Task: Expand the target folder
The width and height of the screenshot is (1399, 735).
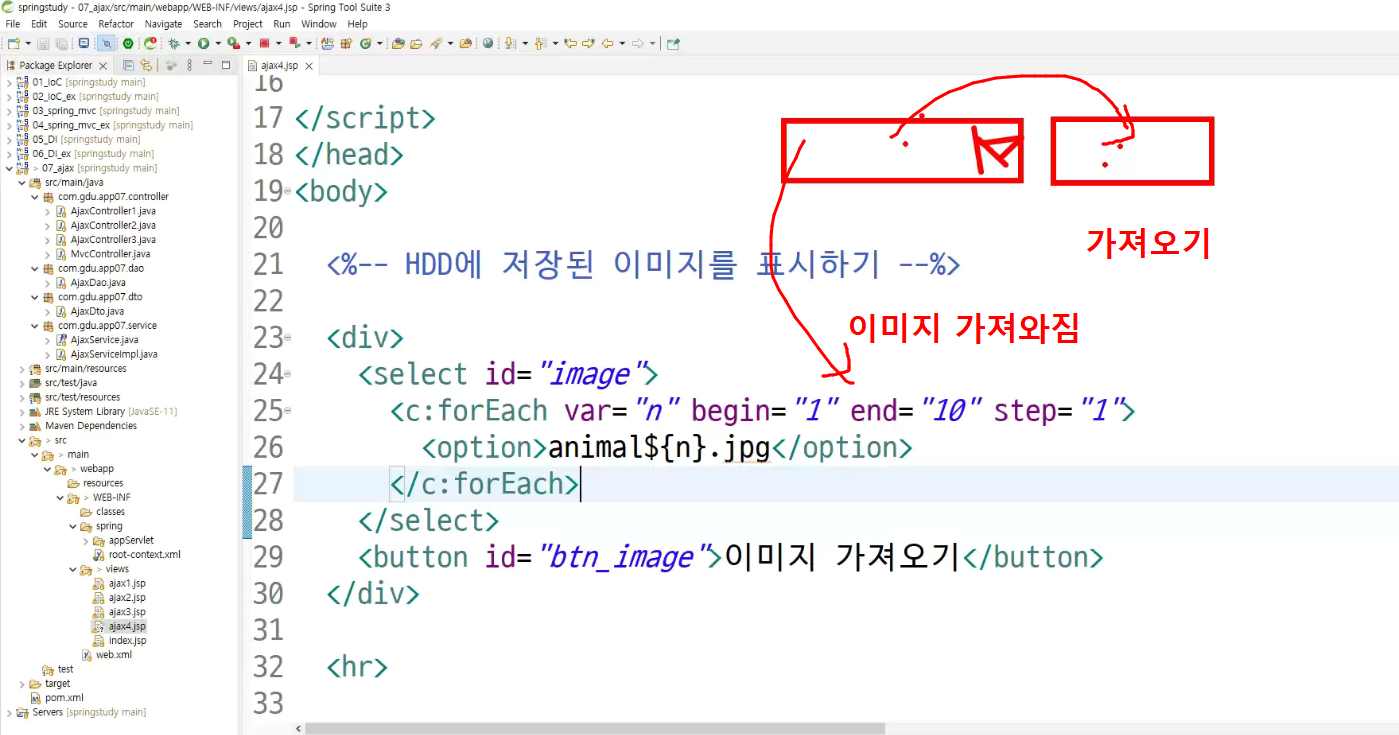Action: coord(22,684)
